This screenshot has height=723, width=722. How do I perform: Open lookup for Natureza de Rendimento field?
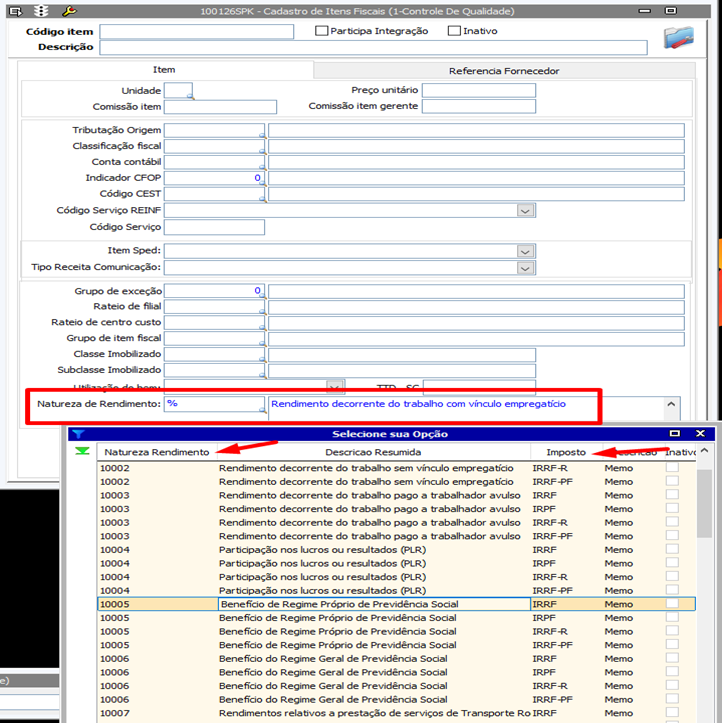click(x=262, y=409)
